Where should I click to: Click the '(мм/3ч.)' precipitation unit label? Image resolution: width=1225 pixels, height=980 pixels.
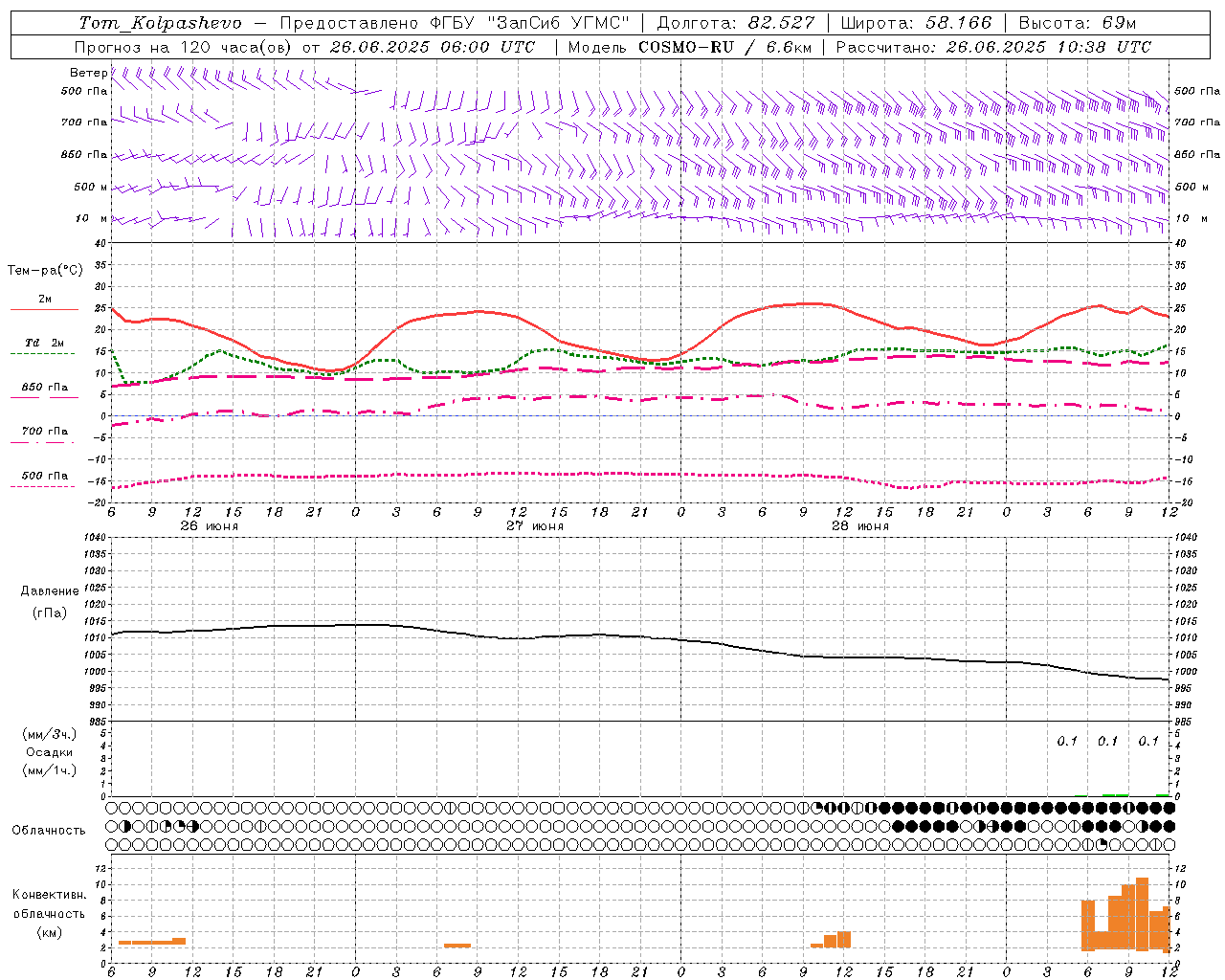point(50,734)
